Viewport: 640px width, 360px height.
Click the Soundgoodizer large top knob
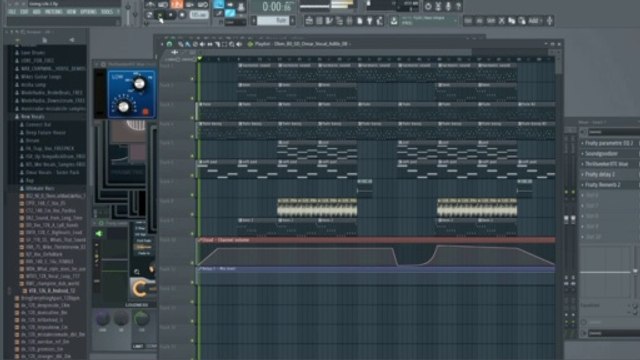pyautogui.click(x=139, y=84)
